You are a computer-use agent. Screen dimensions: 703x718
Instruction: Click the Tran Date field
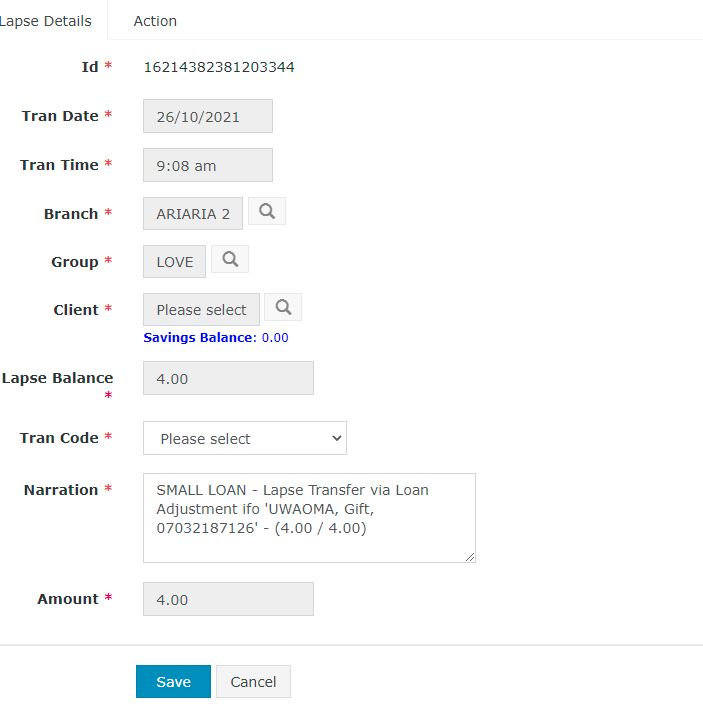tap(208, 116)
